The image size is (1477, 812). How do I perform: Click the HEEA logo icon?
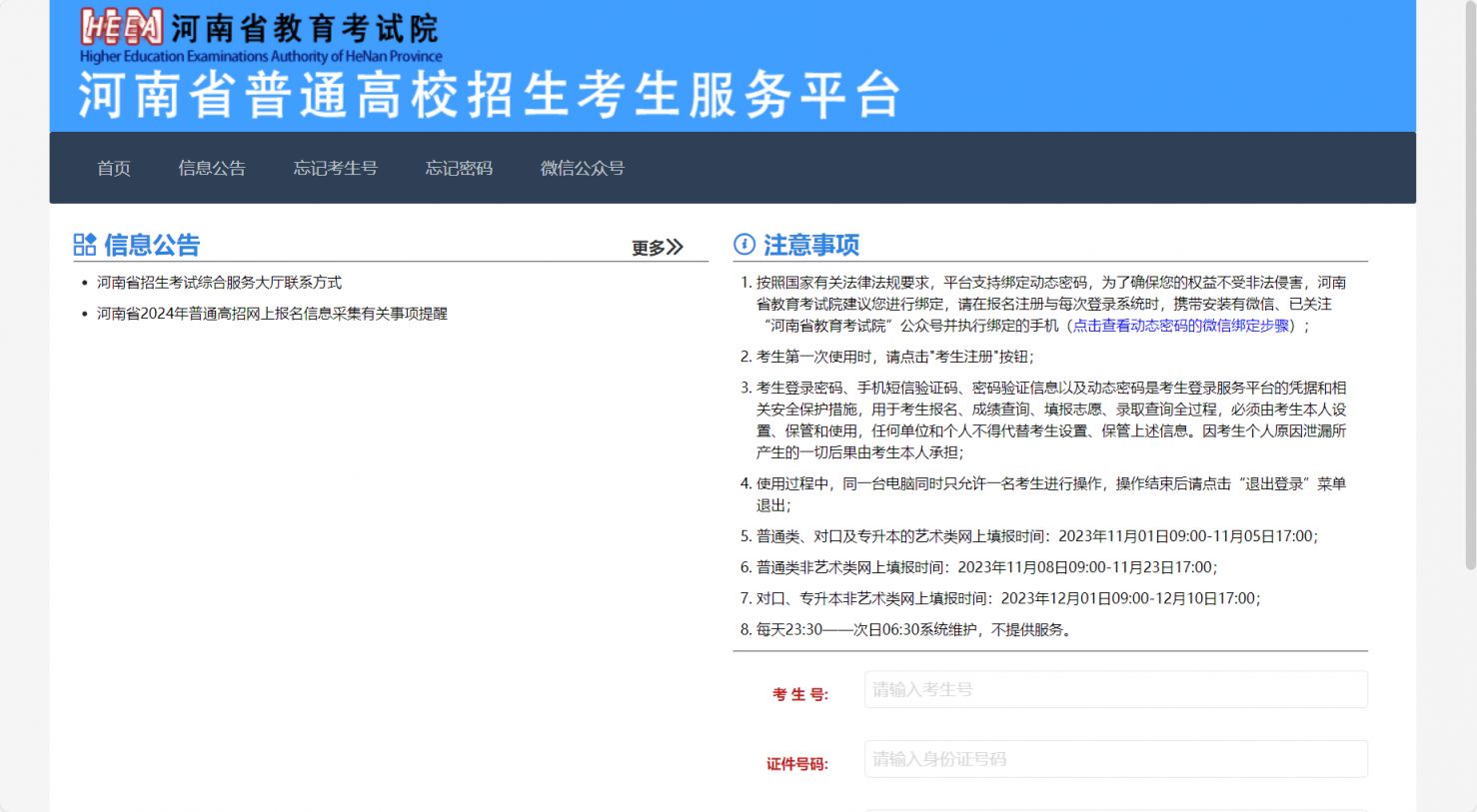tap(121, 28)
